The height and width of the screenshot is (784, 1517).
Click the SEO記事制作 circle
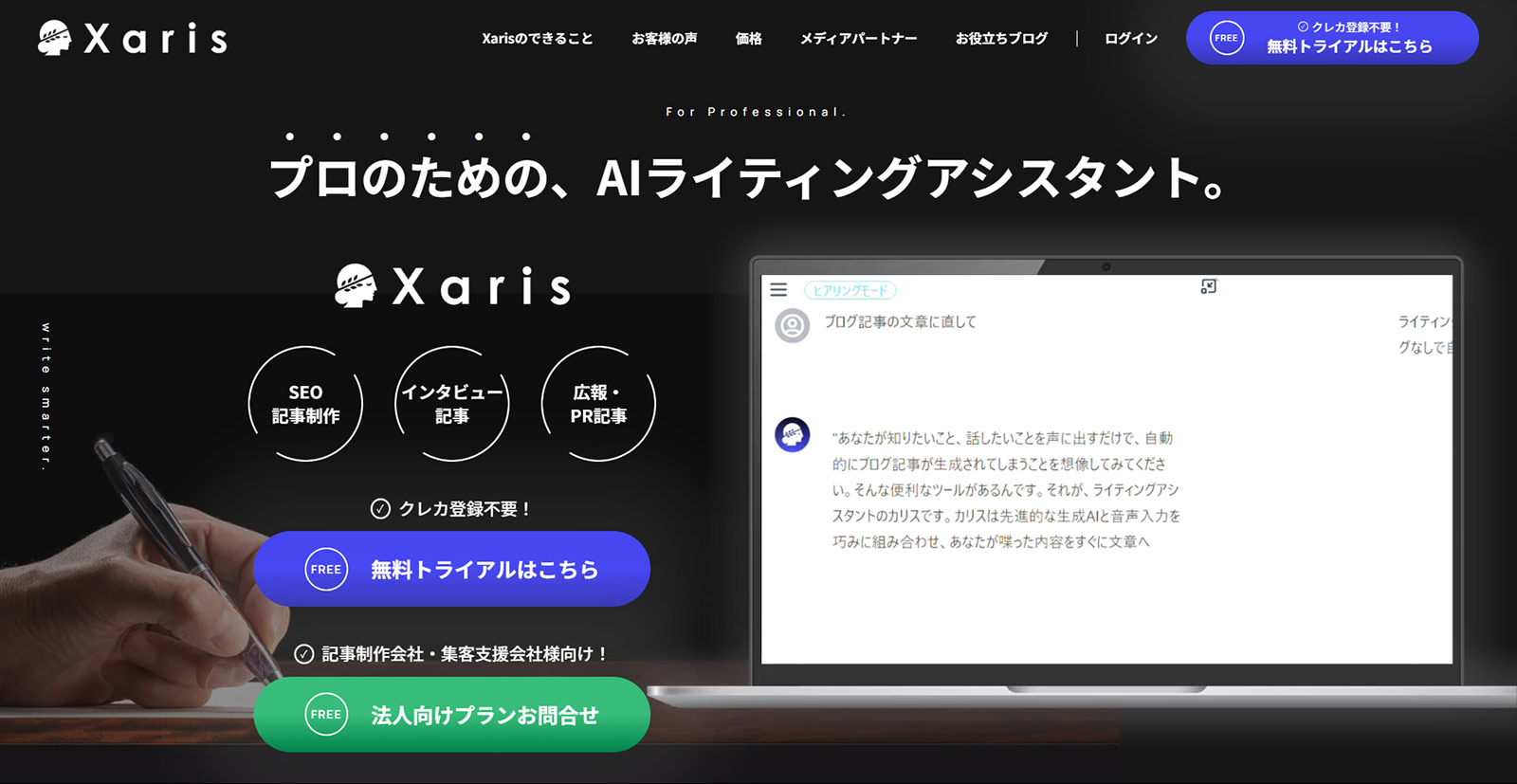305,404
